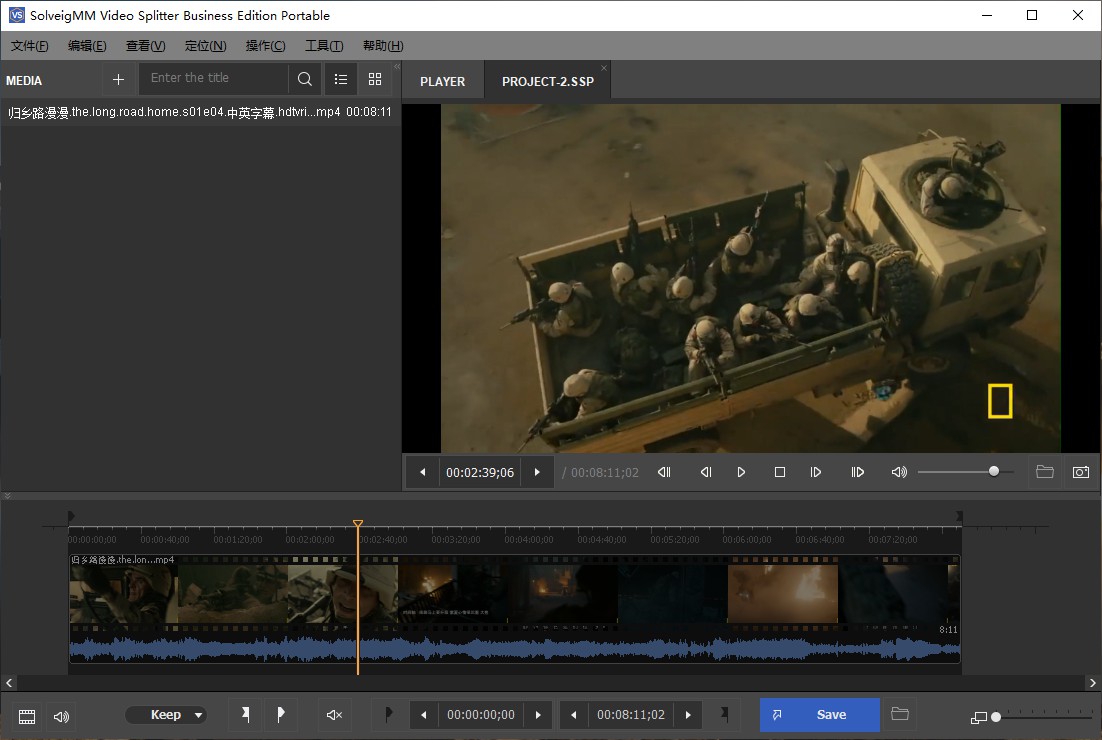This screenshot has width=1102, height=740.
Task: Click the add media plus icon
Action: tap(118, 80)
